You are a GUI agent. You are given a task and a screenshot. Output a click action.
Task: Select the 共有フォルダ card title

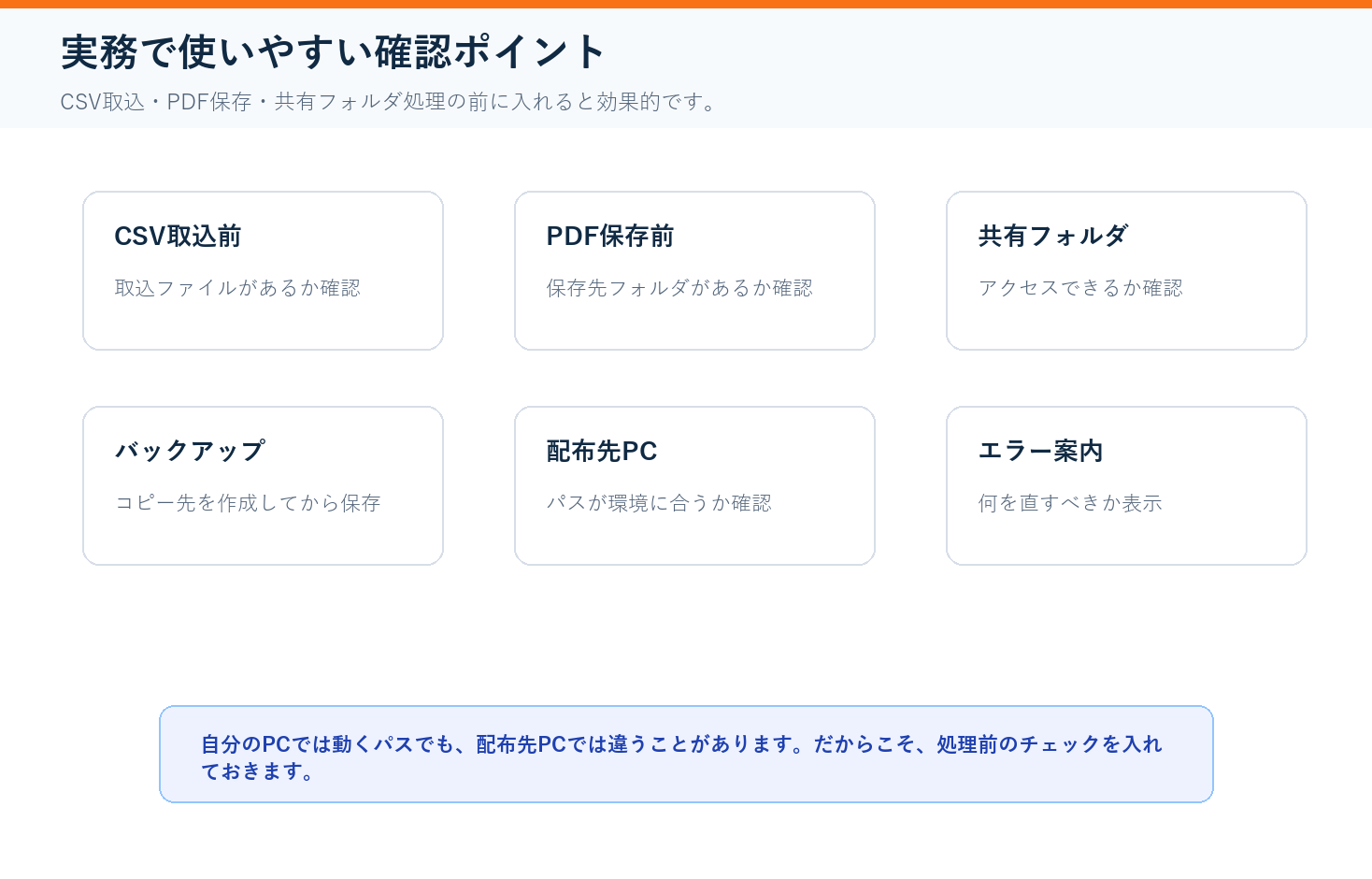(1053, 237)
